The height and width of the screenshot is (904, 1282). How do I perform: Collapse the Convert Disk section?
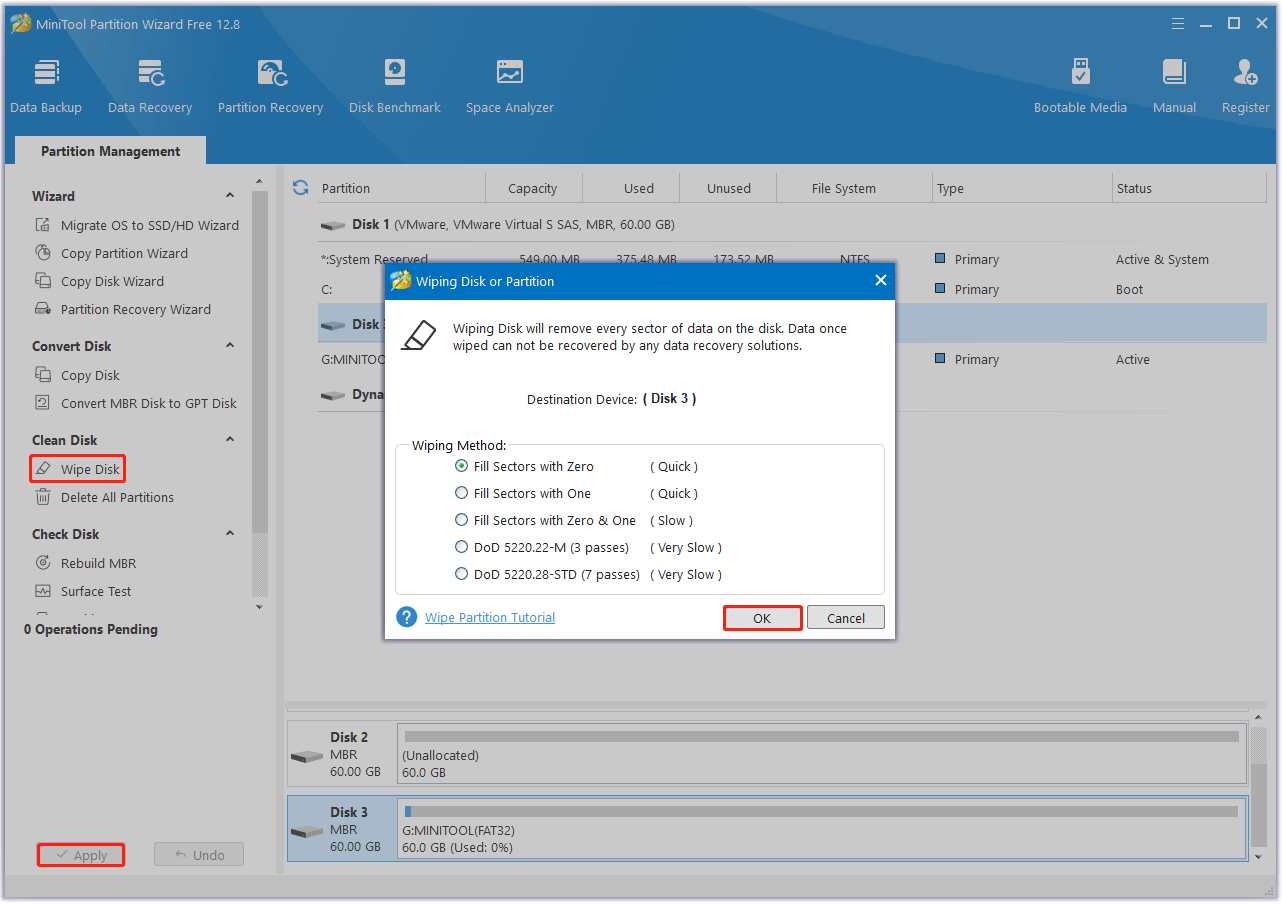coord(230,346)
